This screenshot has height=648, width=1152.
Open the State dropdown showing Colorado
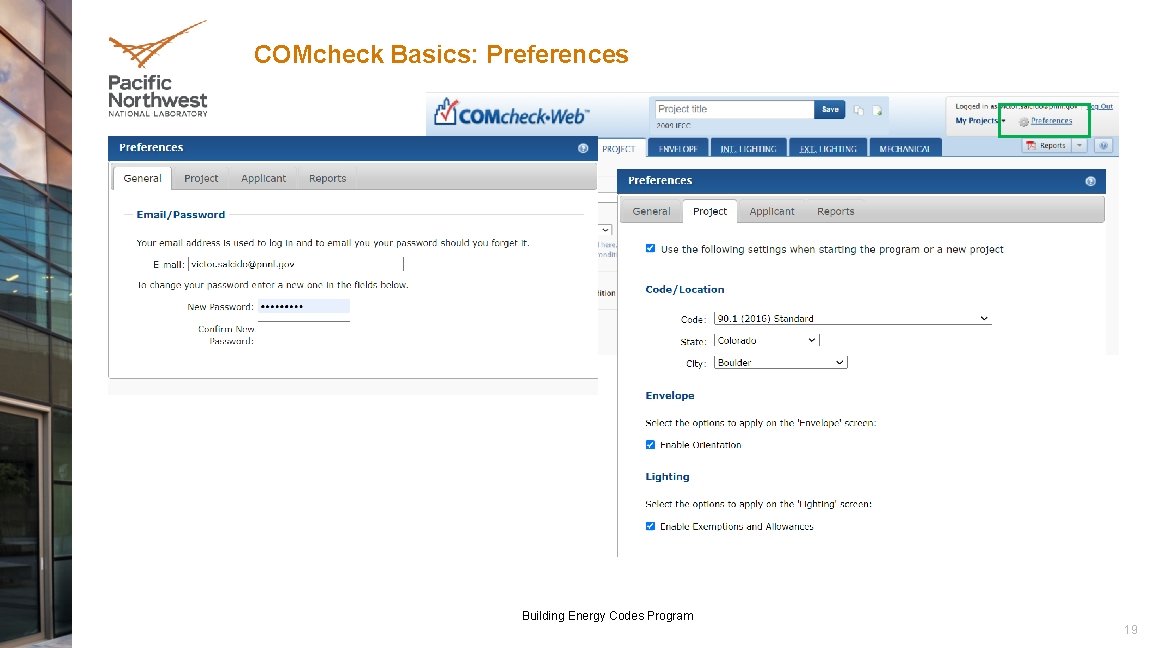(808, 340)
